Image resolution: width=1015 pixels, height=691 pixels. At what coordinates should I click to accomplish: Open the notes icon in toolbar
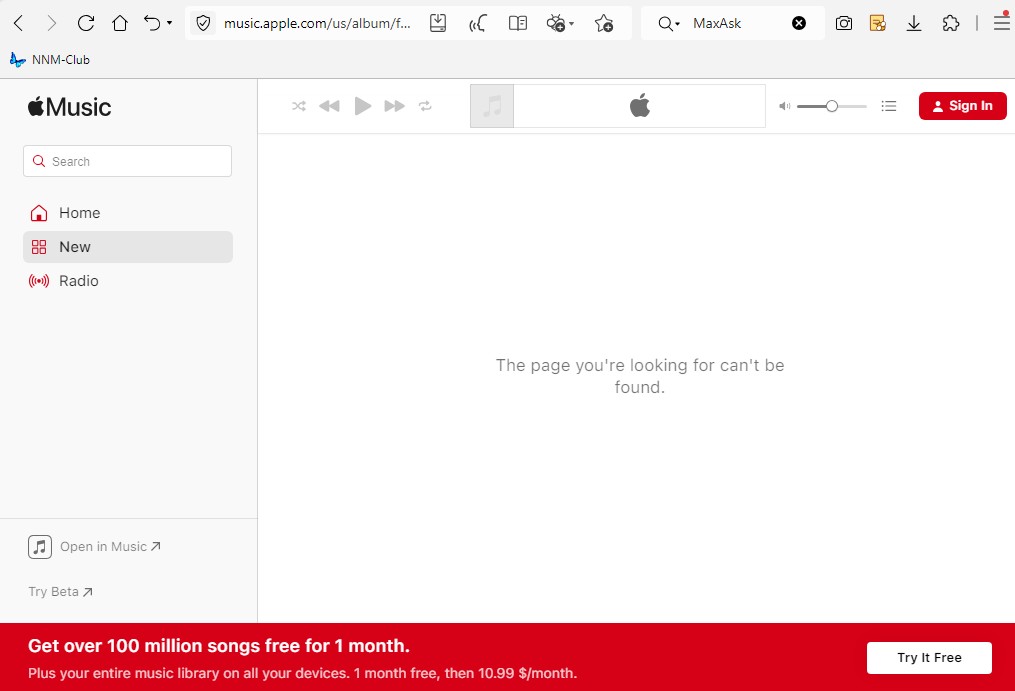(x=878, y=23)
